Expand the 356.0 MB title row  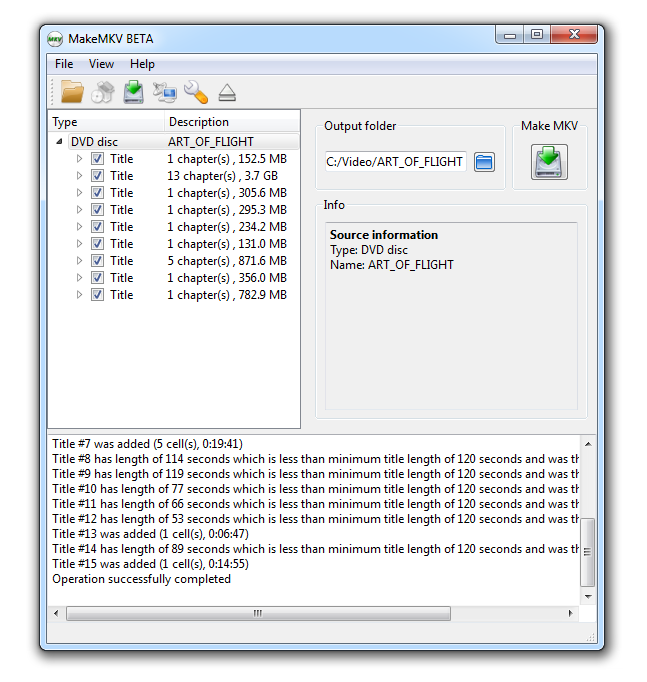(x=79, y=277)
